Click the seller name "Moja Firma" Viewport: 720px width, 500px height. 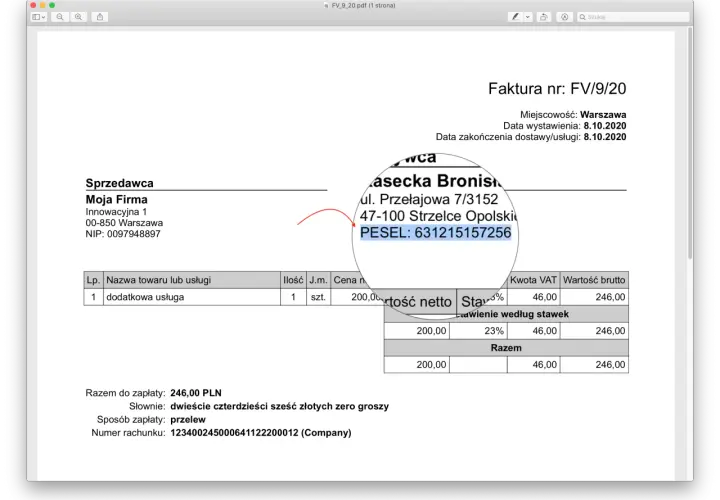click(x=117, y=200)
